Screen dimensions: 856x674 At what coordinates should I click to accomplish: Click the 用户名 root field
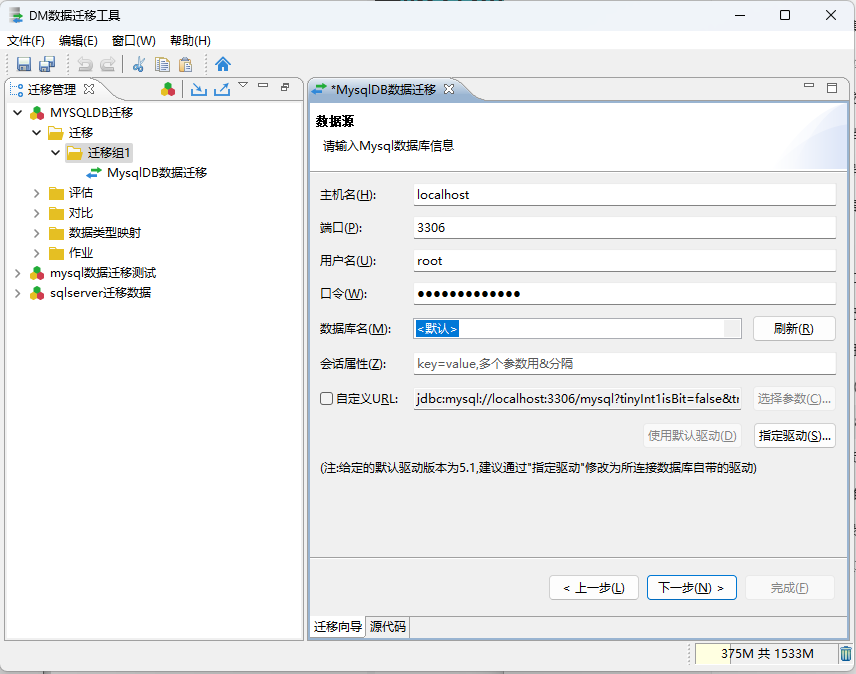coord(625,261)
